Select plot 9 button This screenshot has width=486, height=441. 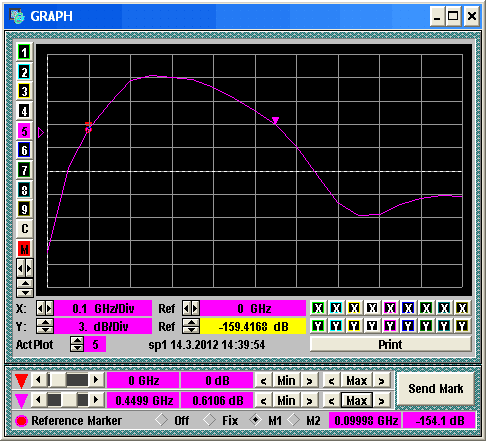coord(24,209)
